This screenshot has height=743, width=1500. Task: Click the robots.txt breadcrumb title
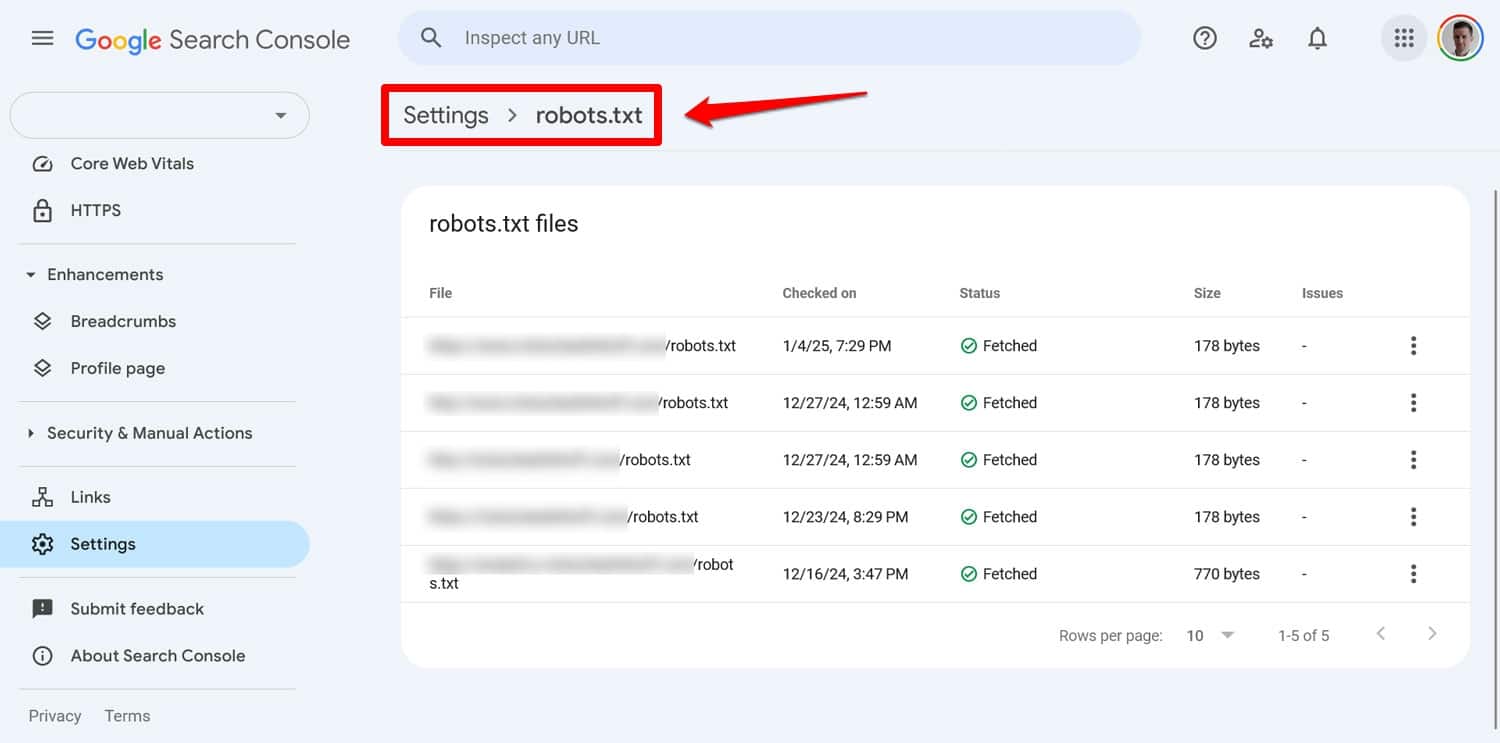[589, 115]
